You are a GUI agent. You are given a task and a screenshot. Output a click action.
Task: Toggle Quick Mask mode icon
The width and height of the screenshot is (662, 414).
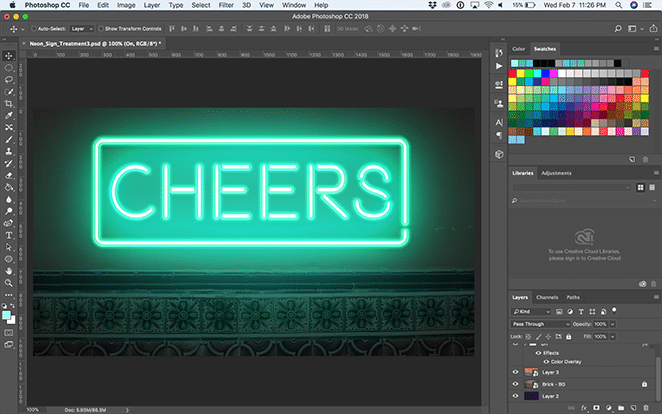tap(8, 333)
